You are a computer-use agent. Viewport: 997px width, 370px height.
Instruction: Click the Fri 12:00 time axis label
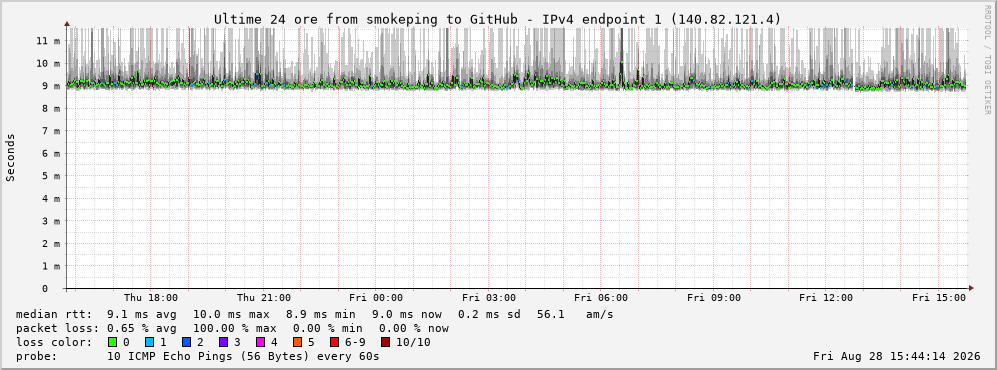point(826,298)
